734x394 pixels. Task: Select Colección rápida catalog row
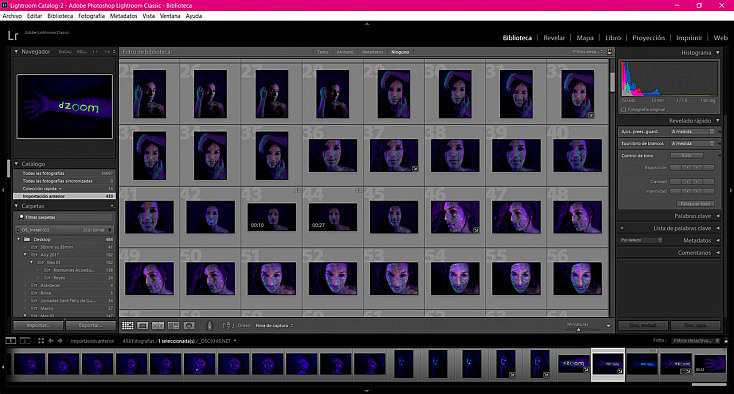(x=65, y=189)
